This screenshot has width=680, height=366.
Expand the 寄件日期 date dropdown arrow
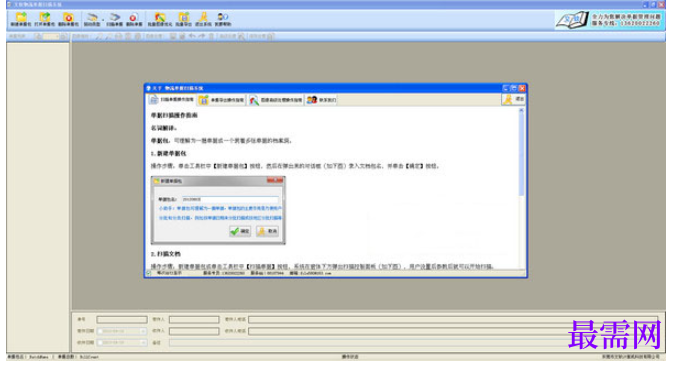[x=143, y=331]
